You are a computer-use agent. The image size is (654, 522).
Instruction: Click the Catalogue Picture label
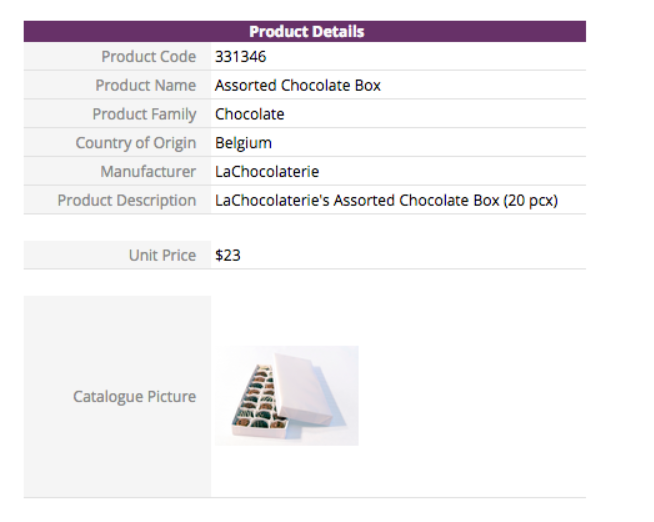point(134,397)
